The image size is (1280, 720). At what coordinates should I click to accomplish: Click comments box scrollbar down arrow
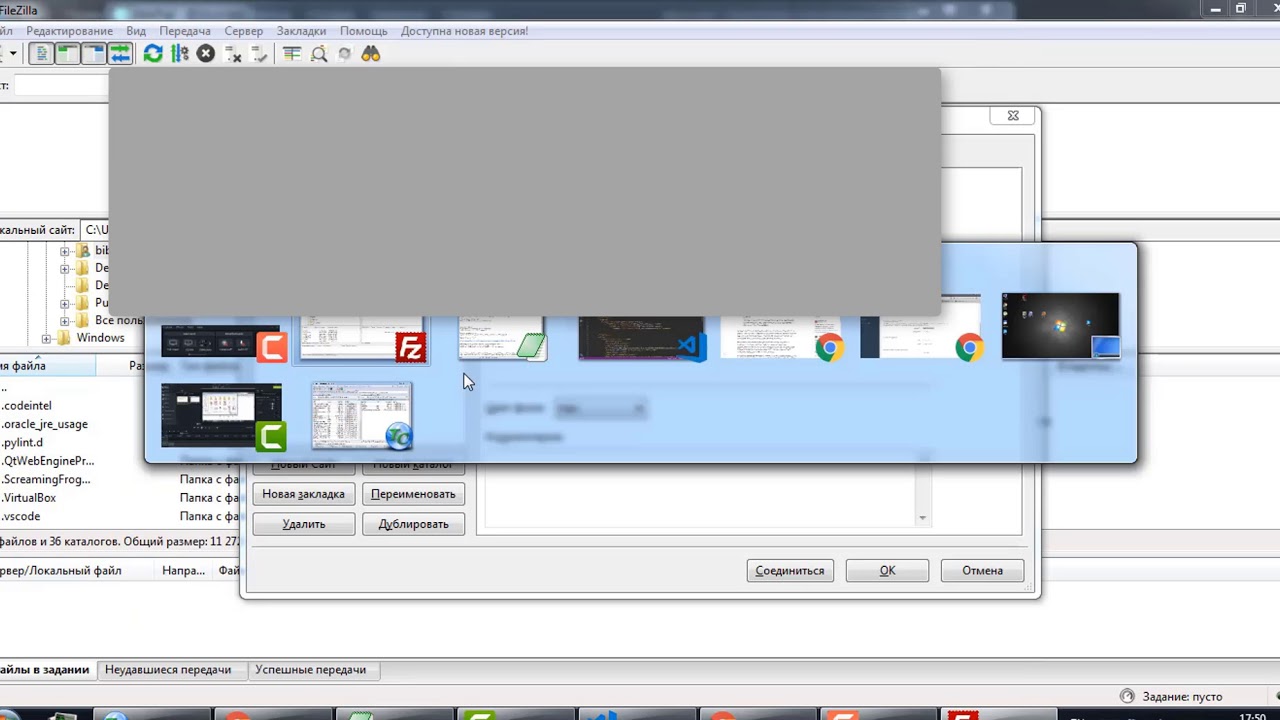point(922,519)
